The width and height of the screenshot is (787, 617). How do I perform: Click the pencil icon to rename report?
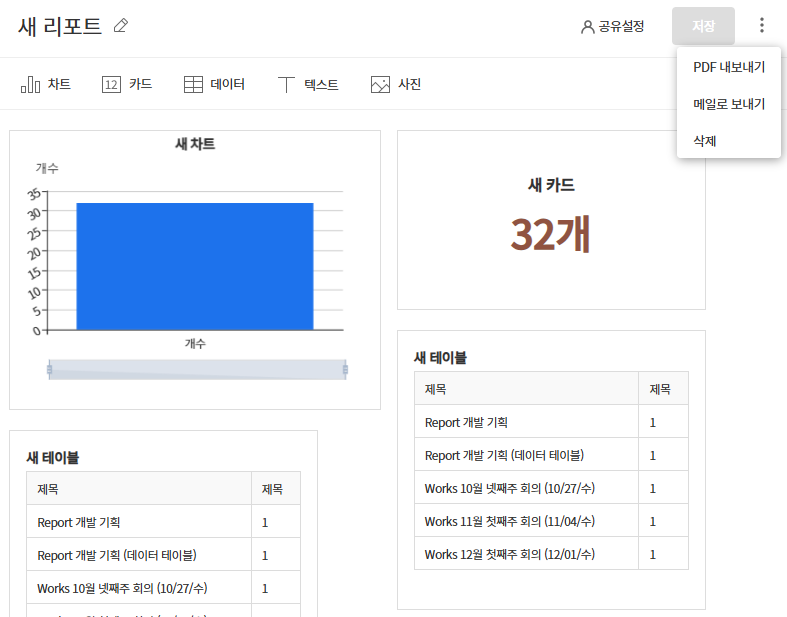[121, 26]
